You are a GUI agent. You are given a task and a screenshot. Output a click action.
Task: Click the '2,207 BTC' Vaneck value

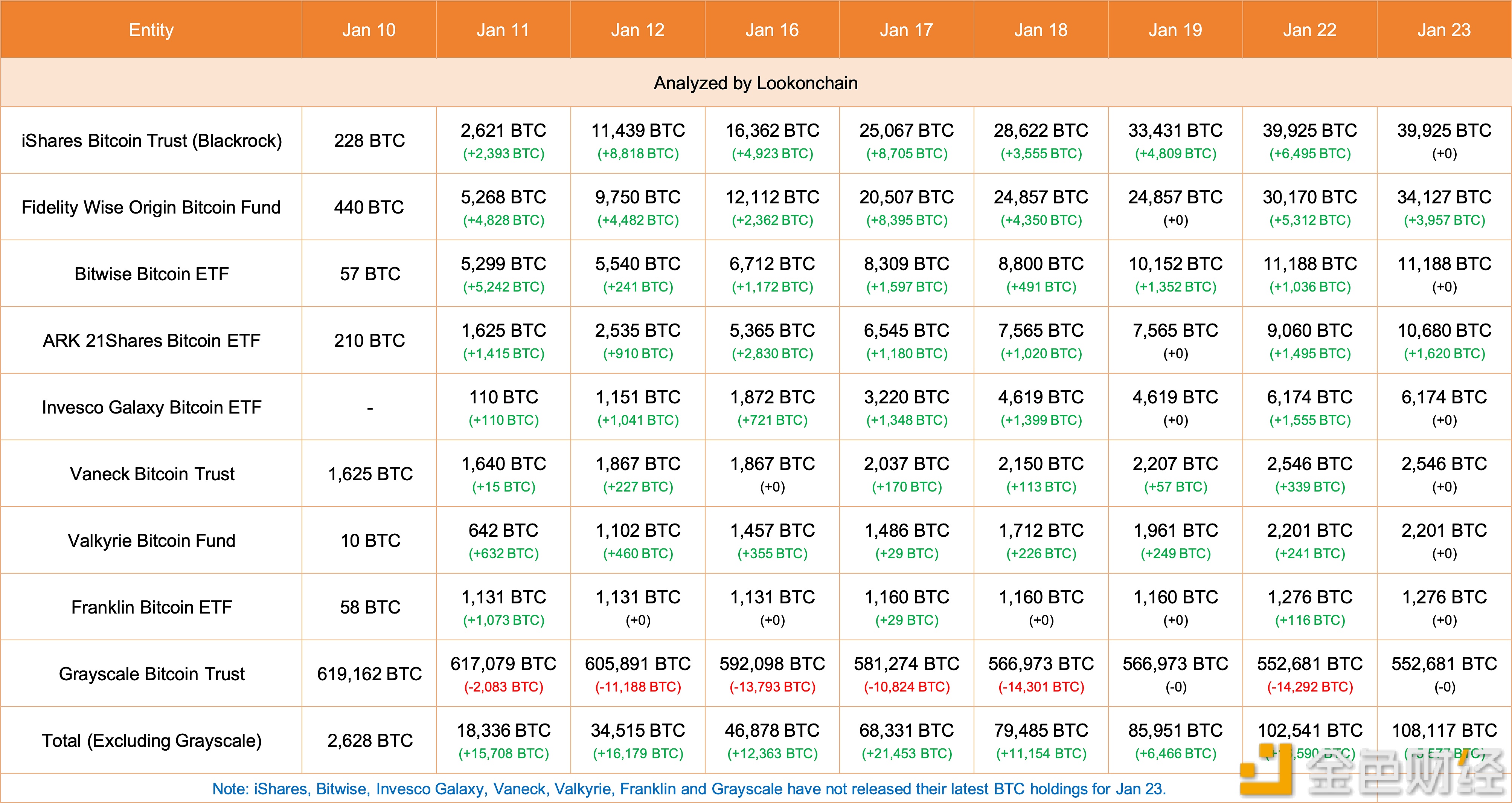[1175, 464]
